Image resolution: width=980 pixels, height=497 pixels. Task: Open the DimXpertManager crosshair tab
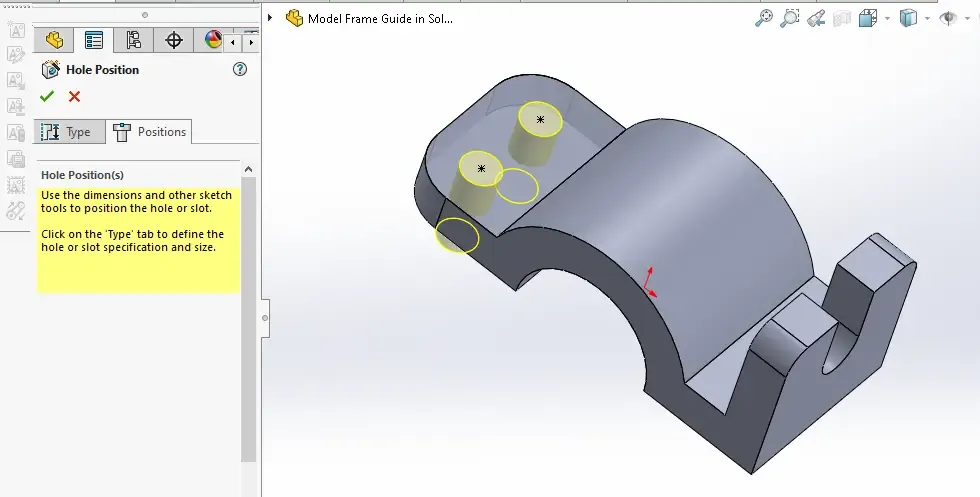pyautogui.click(x=173, y=41)
